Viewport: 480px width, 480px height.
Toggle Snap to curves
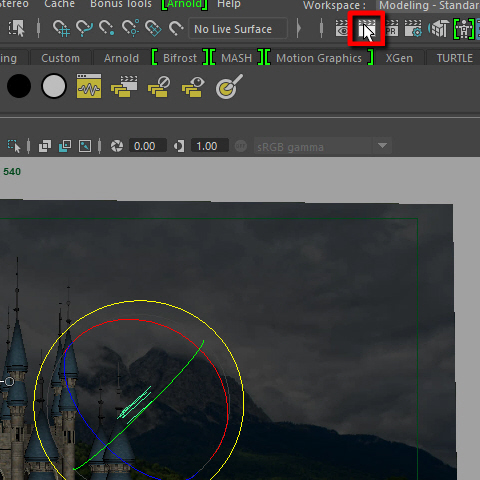(x=84, y=28)
